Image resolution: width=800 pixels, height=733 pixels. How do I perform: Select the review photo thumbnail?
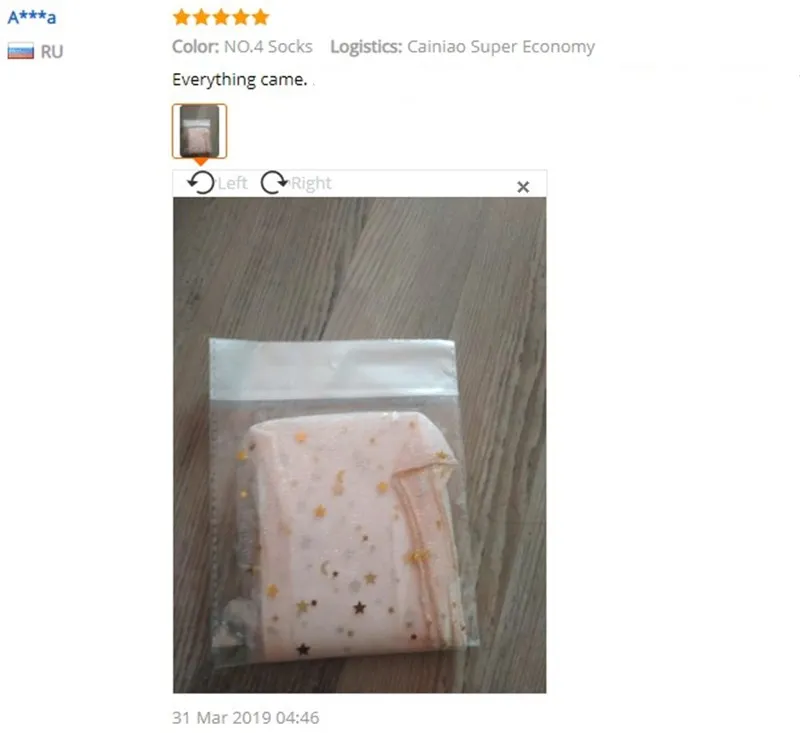coord(199,131)
